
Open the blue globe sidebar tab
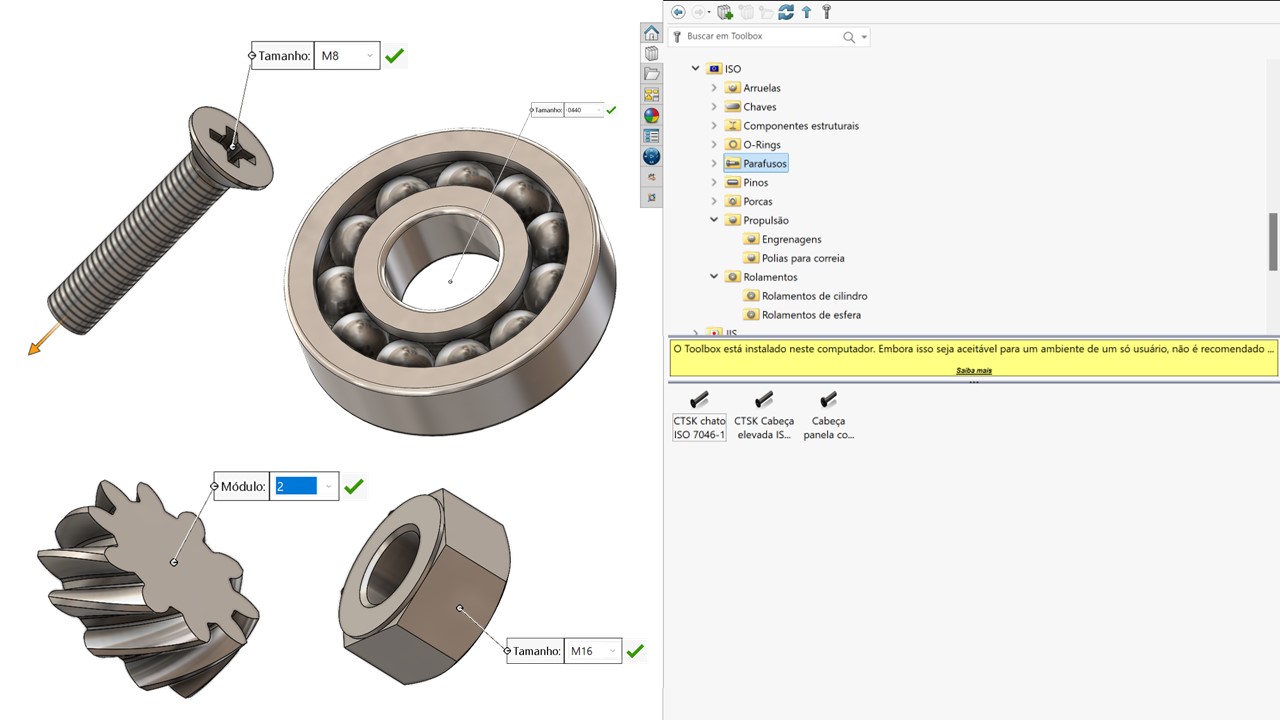[x=651, y=157]
